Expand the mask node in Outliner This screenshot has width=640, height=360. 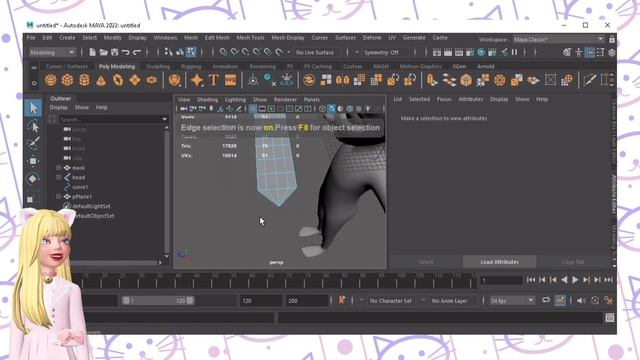pyautogui.click(x=58, y=168)
